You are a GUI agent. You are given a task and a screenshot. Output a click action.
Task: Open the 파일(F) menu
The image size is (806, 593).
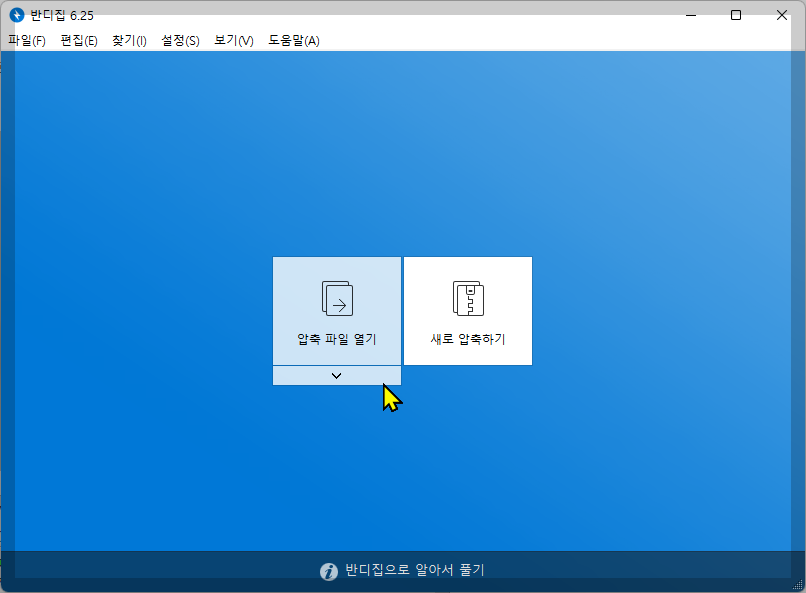(x=27, y=40)
